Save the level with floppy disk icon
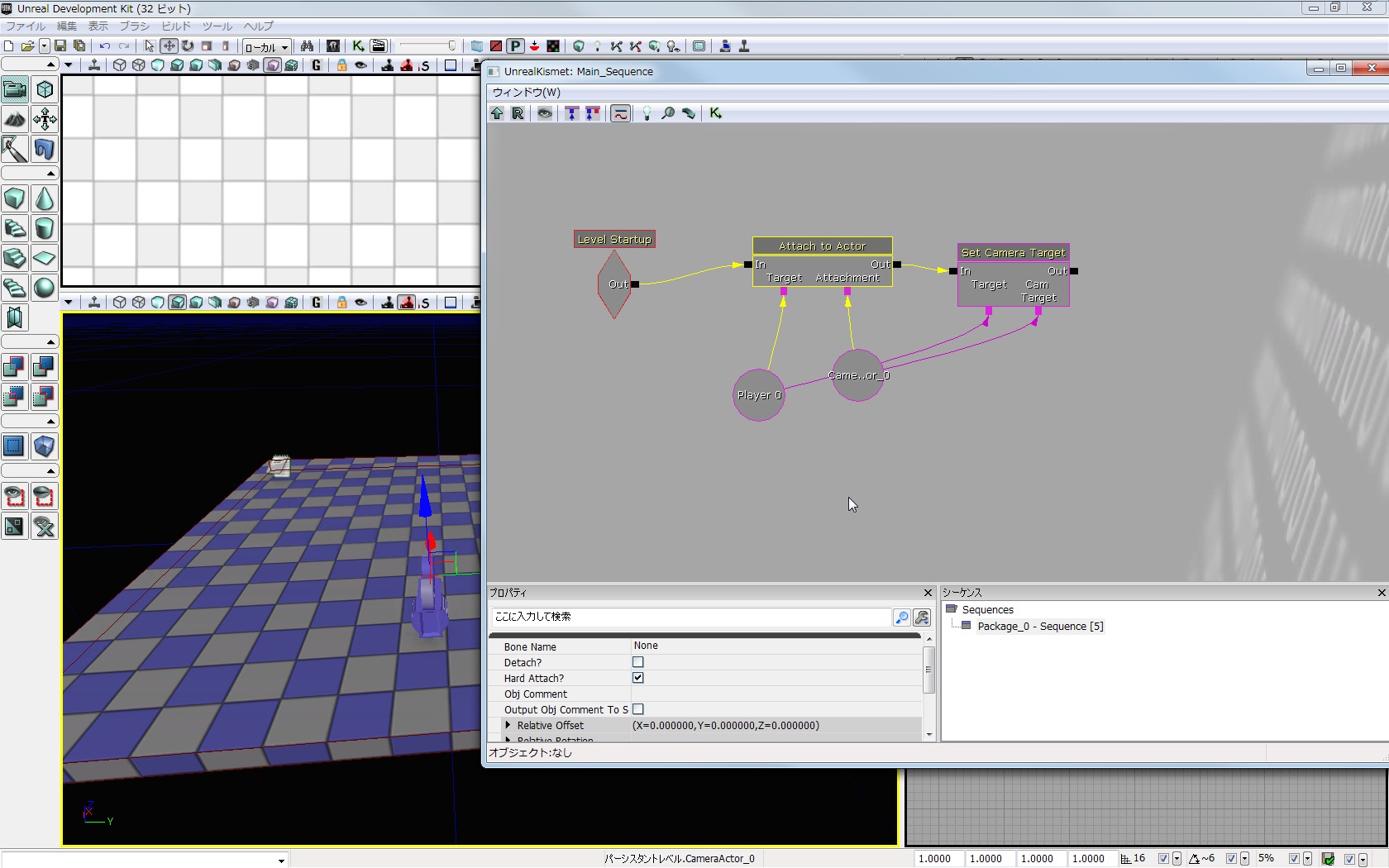 [60, 46]
